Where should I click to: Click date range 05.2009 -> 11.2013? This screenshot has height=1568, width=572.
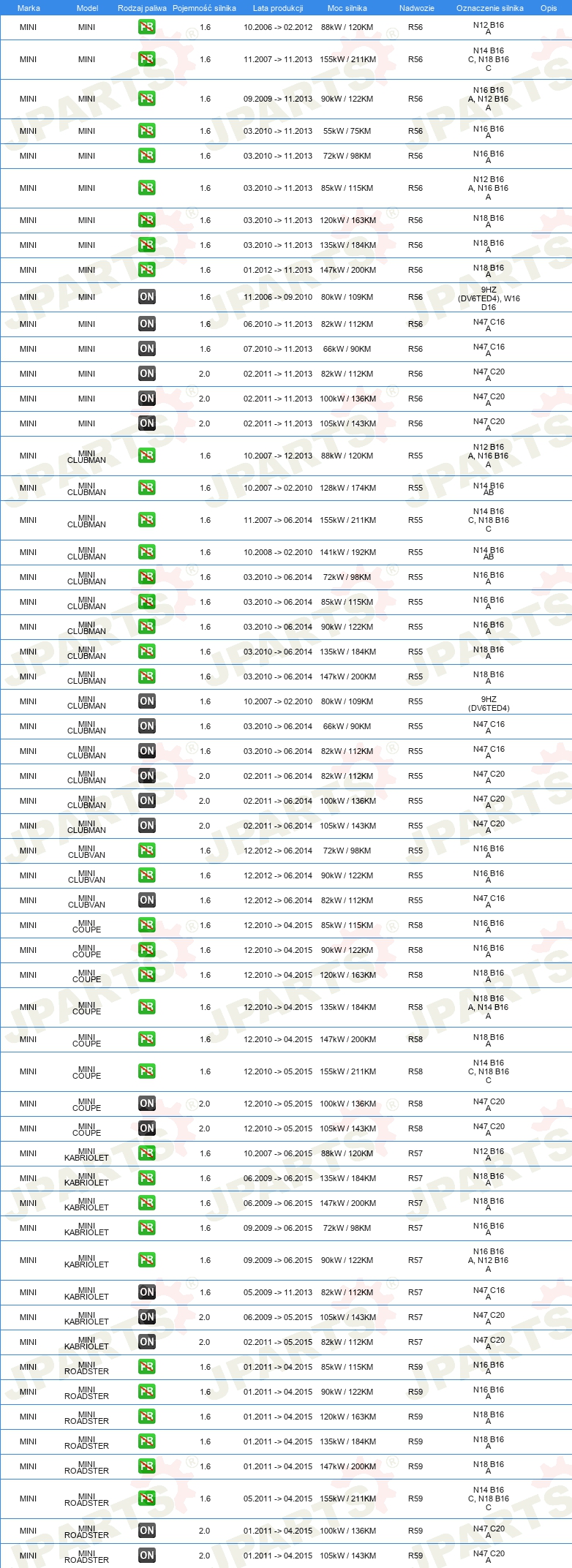[278, 1292]
